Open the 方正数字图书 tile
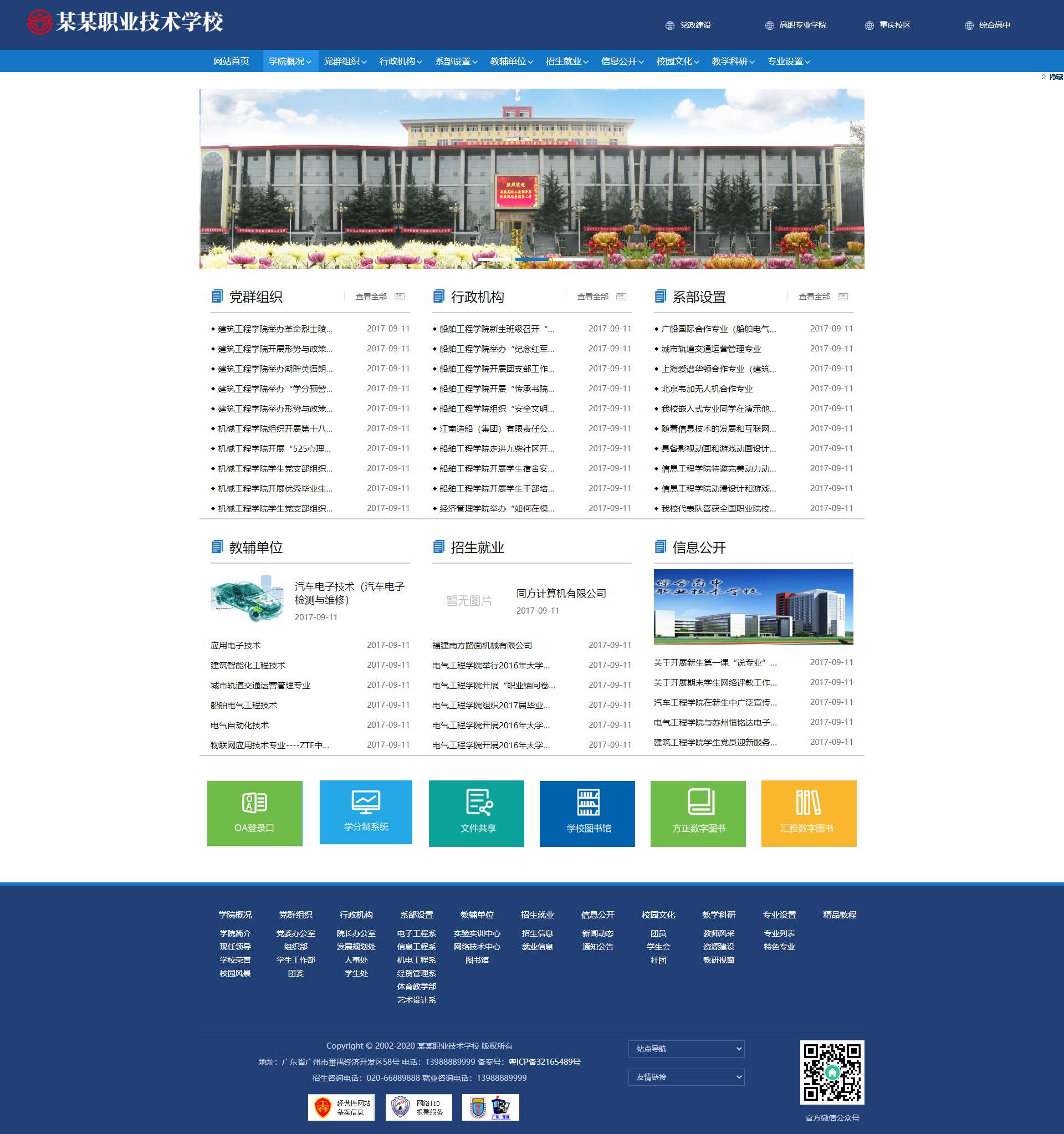Image resolution: width=1064 pixels, height=1134 pixels. pos(698,813)
